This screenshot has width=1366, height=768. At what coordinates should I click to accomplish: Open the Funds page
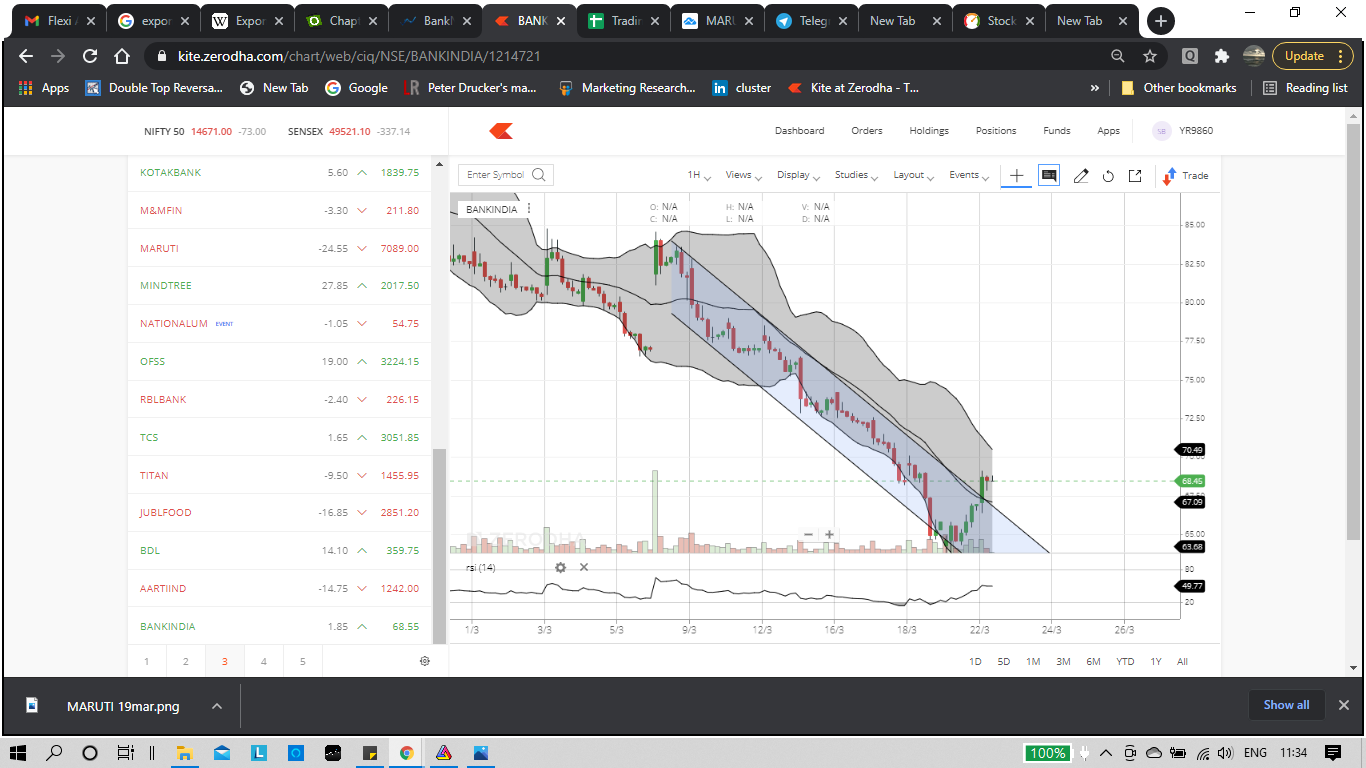coord(1057,131)
